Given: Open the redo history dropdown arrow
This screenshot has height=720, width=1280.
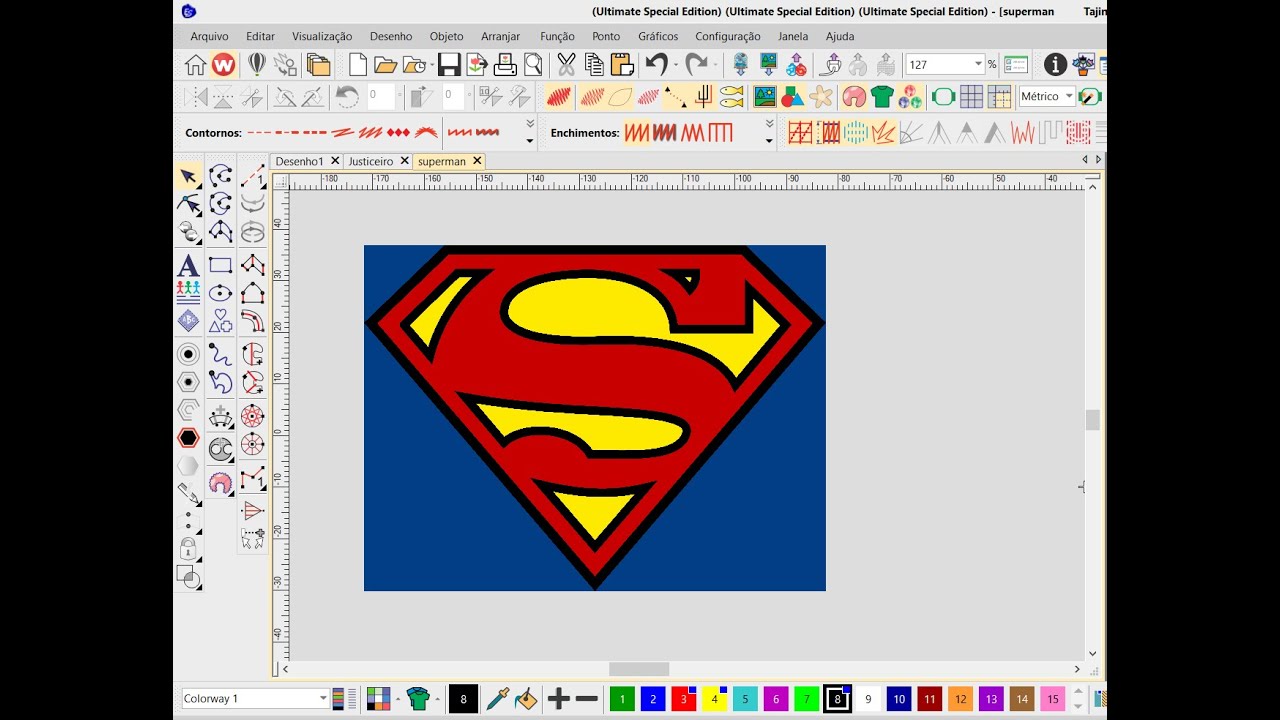Looking at the screenshot, I should (715, 65).
